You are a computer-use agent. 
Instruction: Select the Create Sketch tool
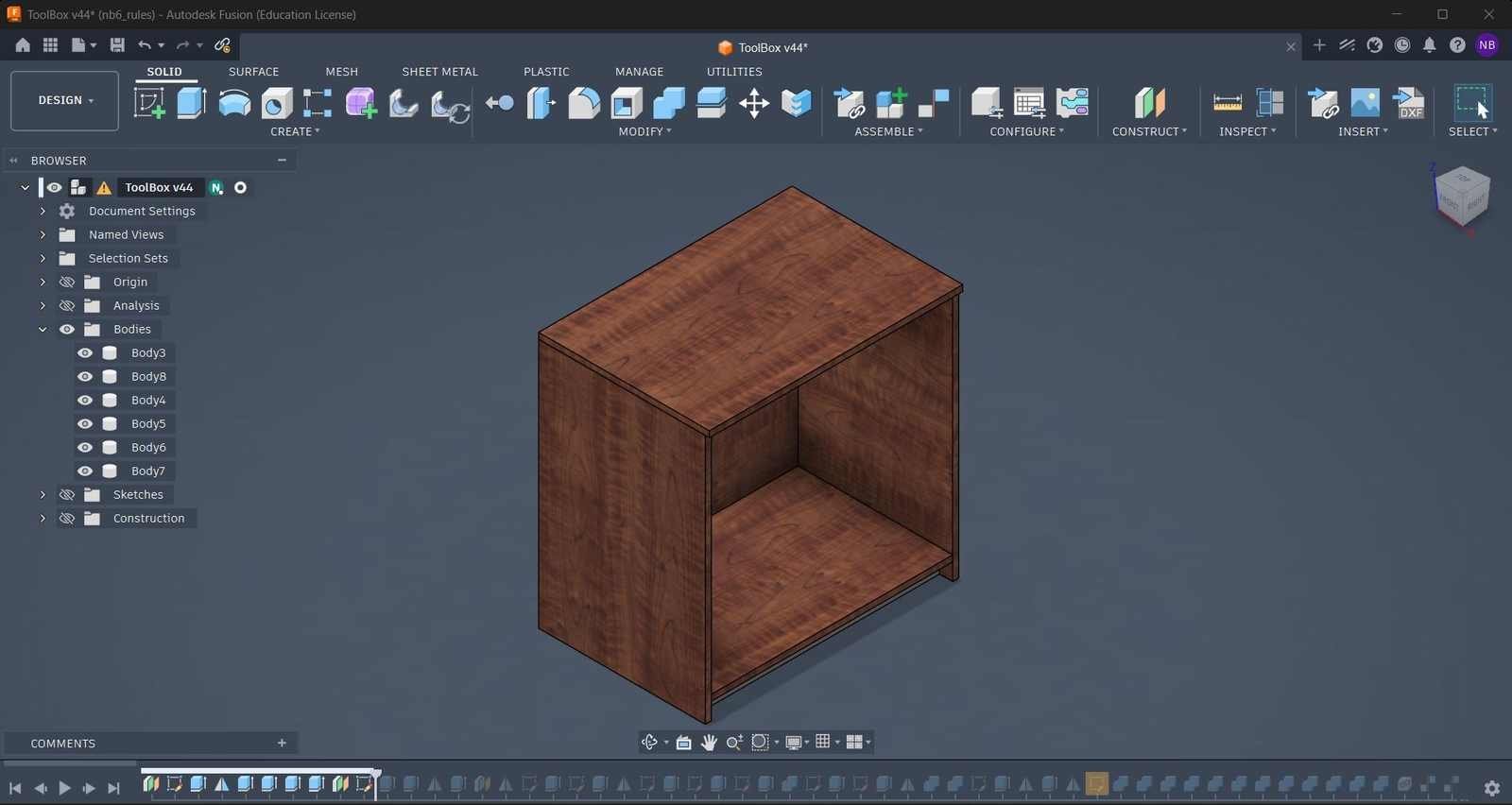point(149,103)
